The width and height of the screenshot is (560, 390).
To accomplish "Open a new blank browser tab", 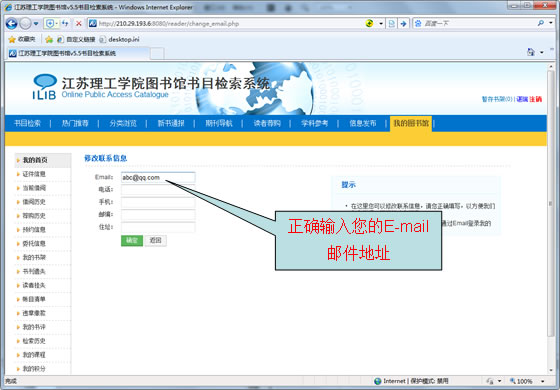I will click(157, 54).
